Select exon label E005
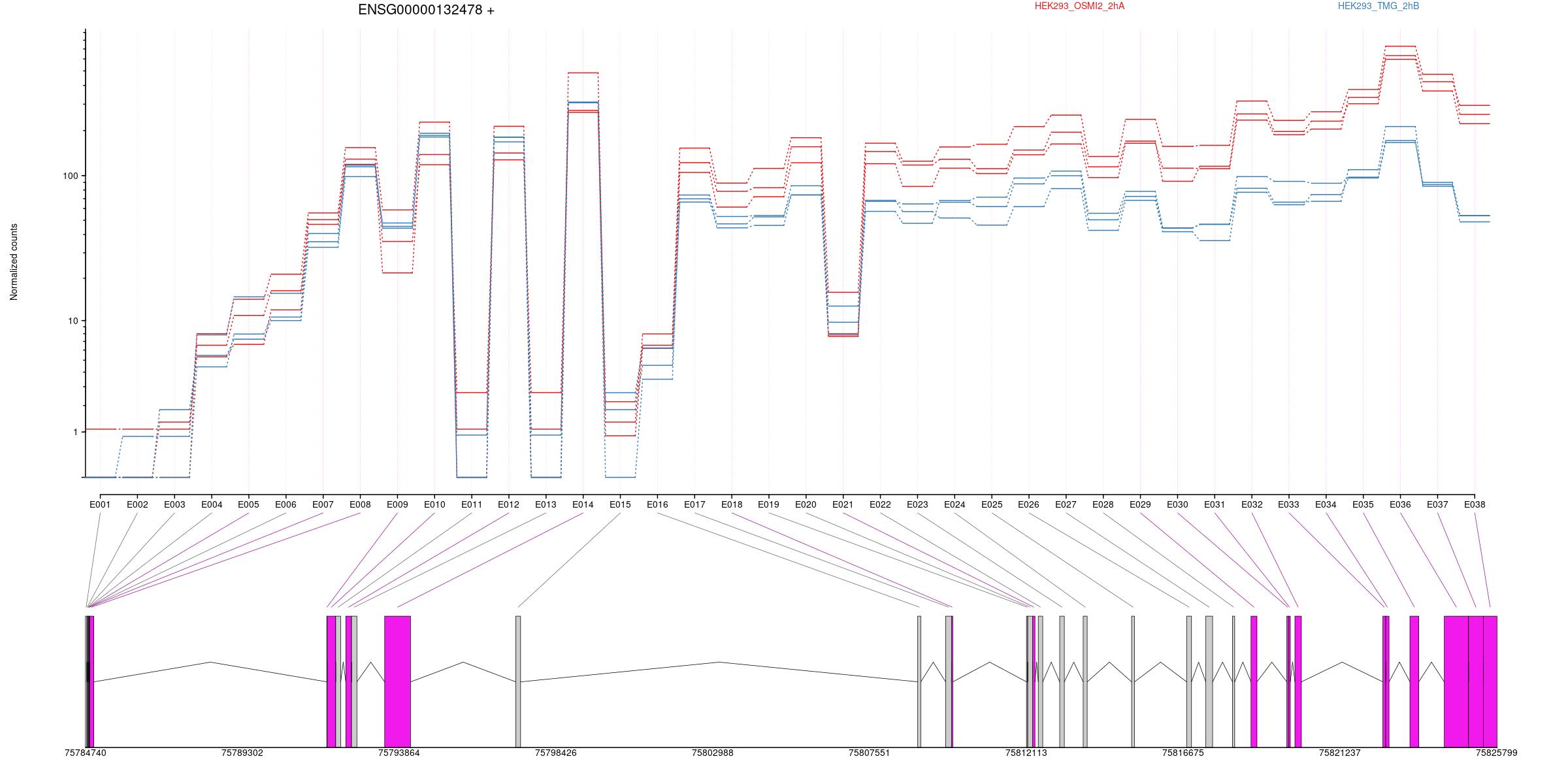Viewport: 1568px width, 784px height. click(x=249, y=505)
